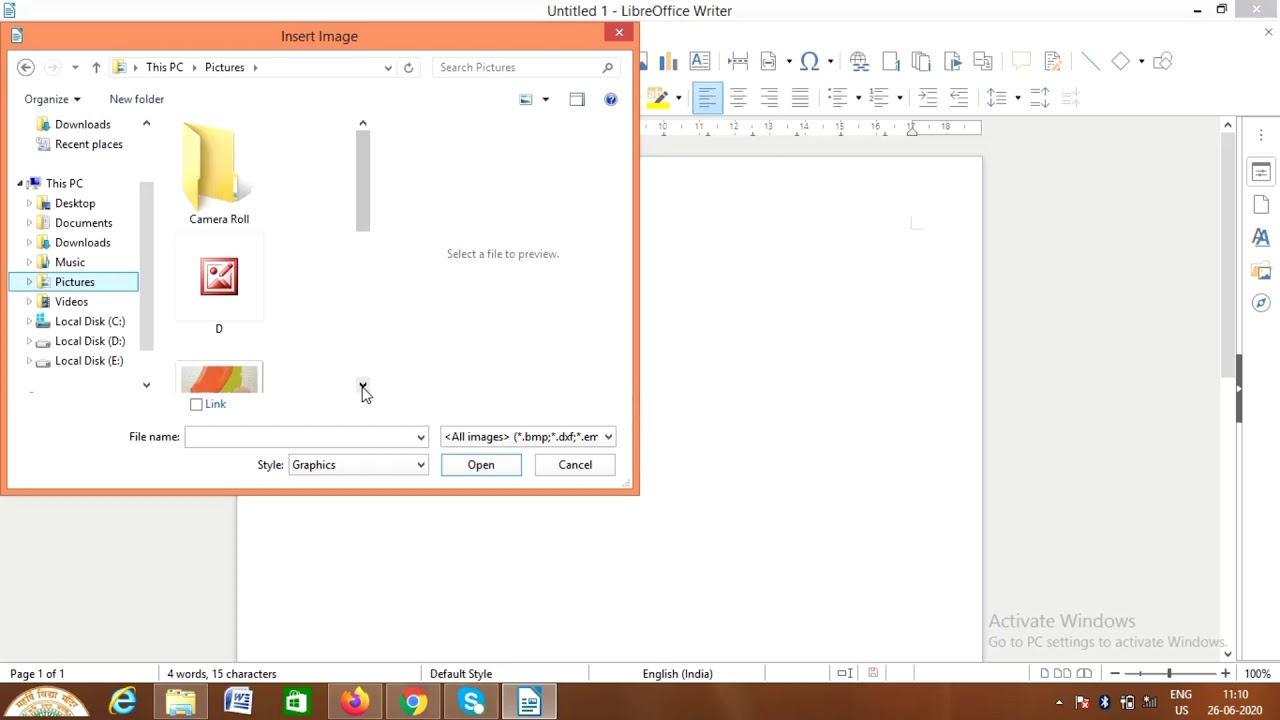Insert a text box in Writer toolbar
The height and width of the screenshot is (720, 1280).
tap(700, 61)
